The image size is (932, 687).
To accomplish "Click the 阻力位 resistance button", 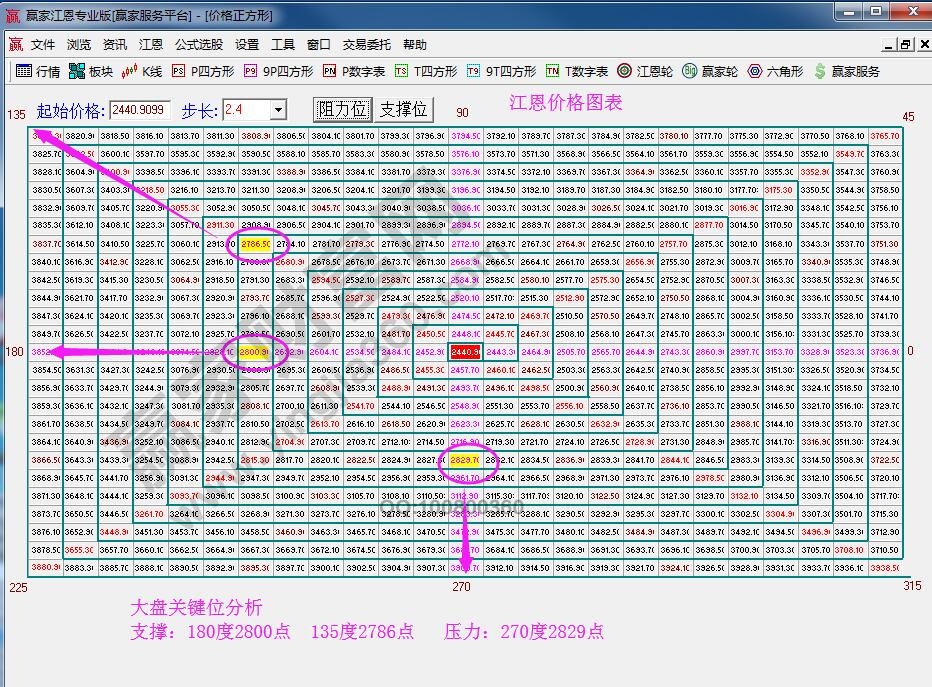I will coord(342,110).
